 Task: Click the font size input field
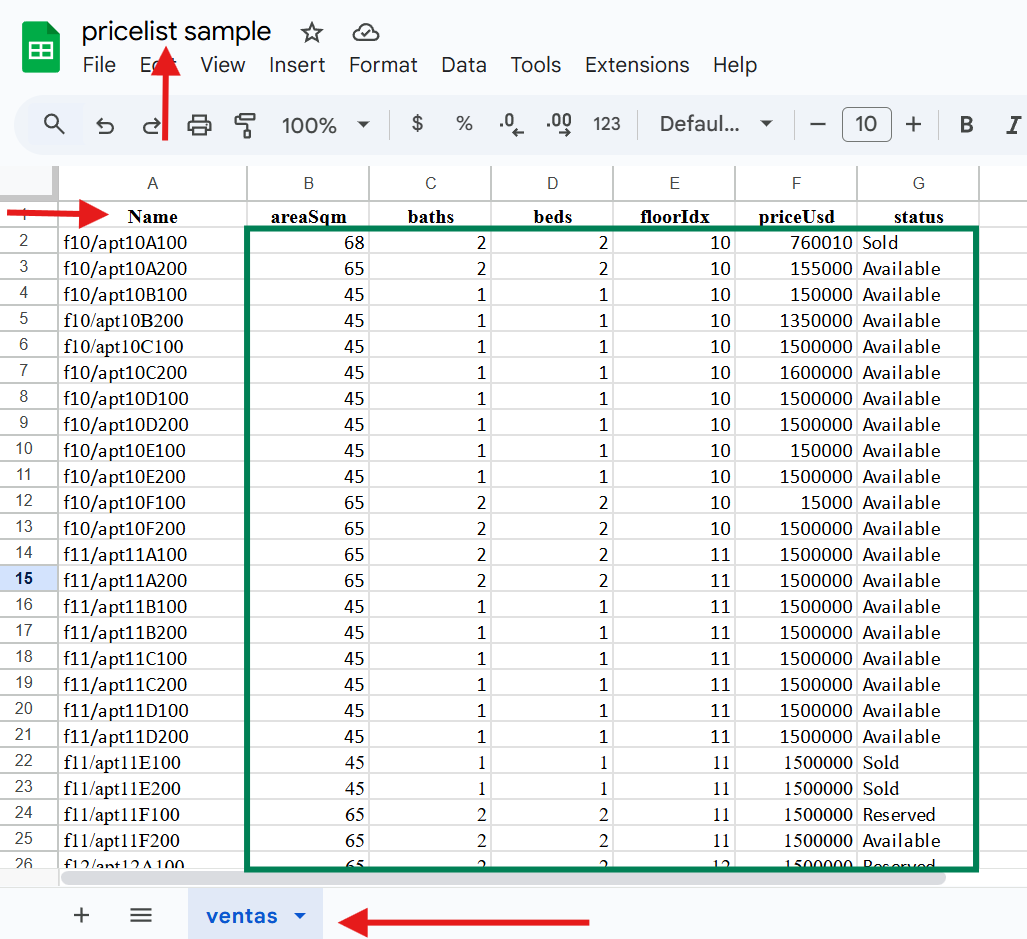[866, 124]
